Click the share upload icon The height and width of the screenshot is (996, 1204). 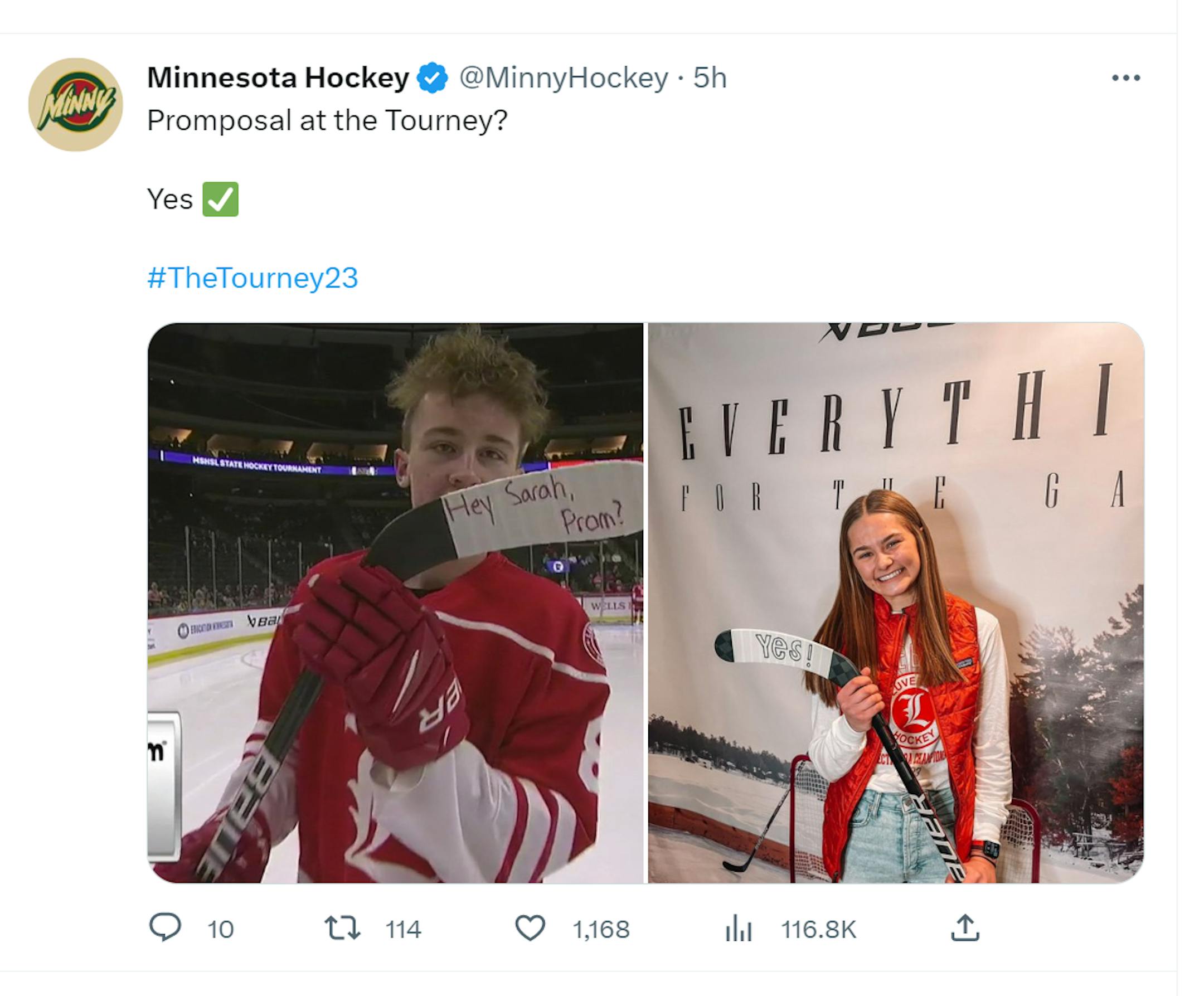point(965,929)
